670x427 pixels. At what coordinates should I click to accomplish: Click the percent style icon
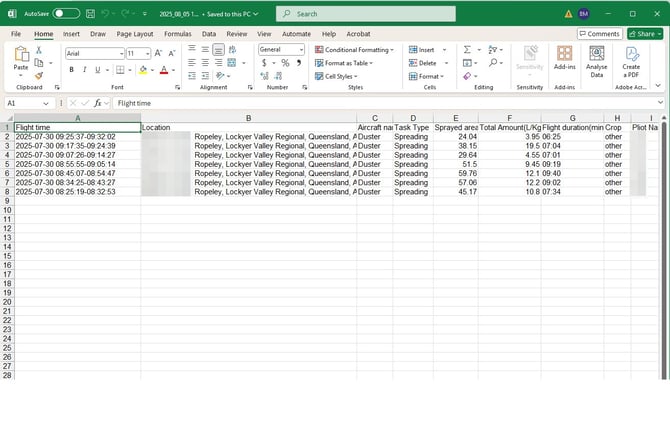(x=284, y=63)
